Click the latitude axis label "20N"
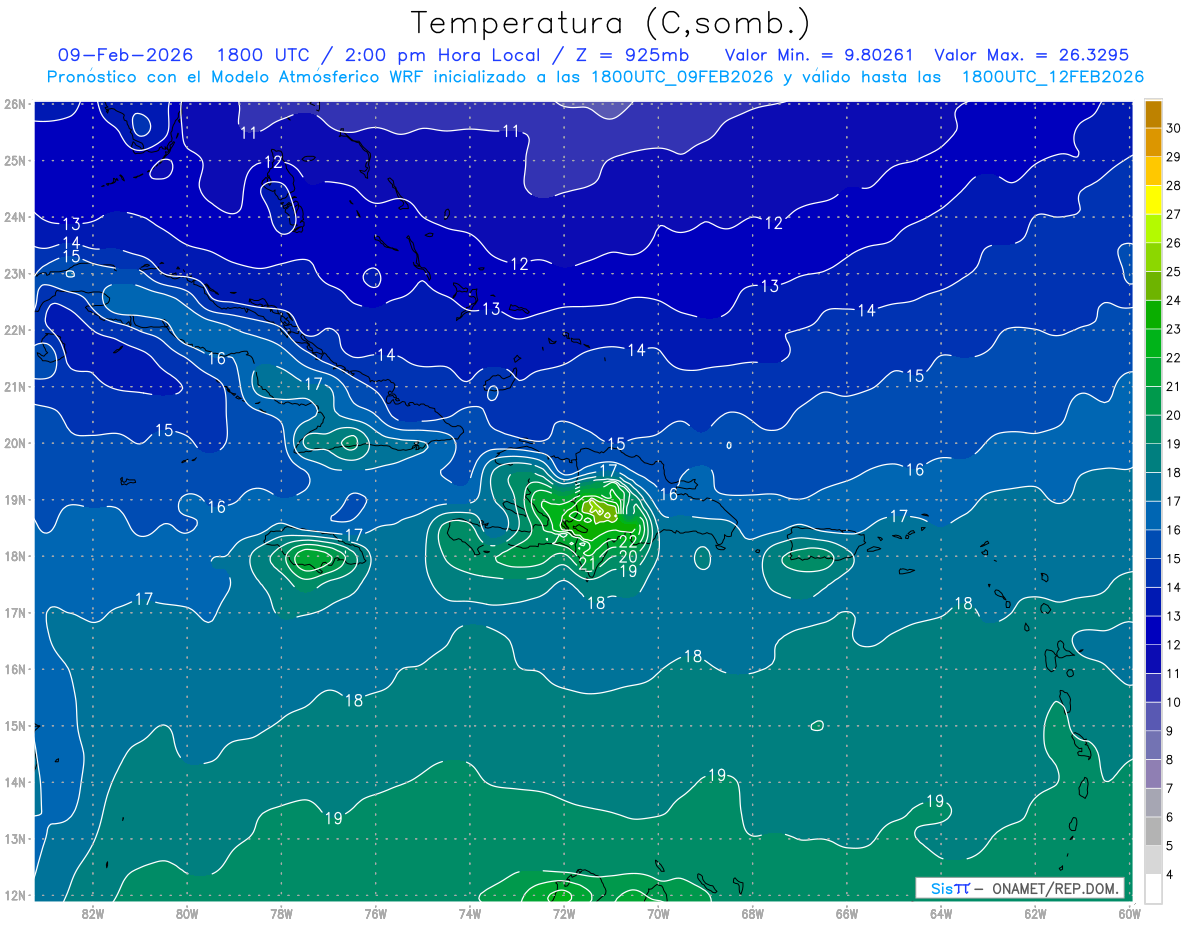The width and height of the screenshot is (1200, 927). 14,442
